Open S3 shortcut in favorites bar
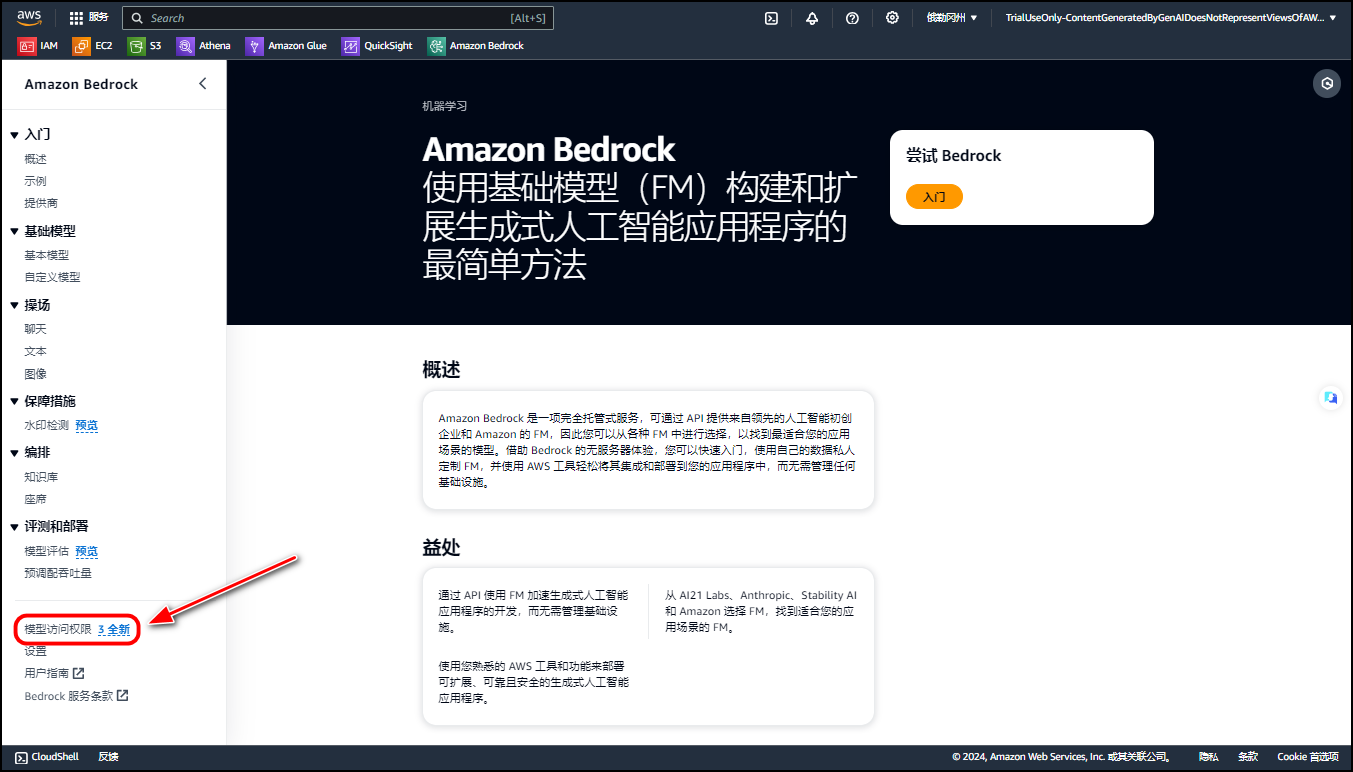 145,46
